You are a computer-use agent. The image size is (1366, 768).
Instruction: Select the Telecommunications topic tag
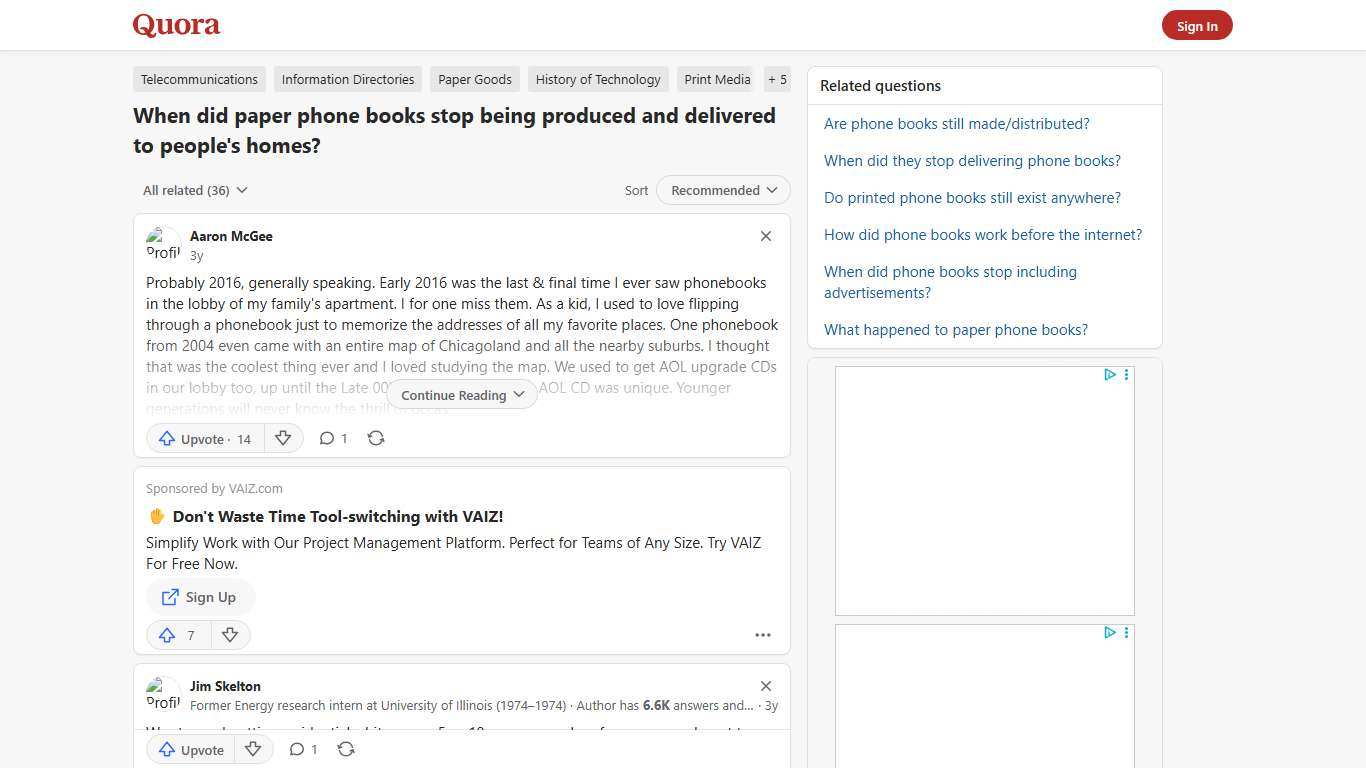pyautogui.click(x=199, y=79)
